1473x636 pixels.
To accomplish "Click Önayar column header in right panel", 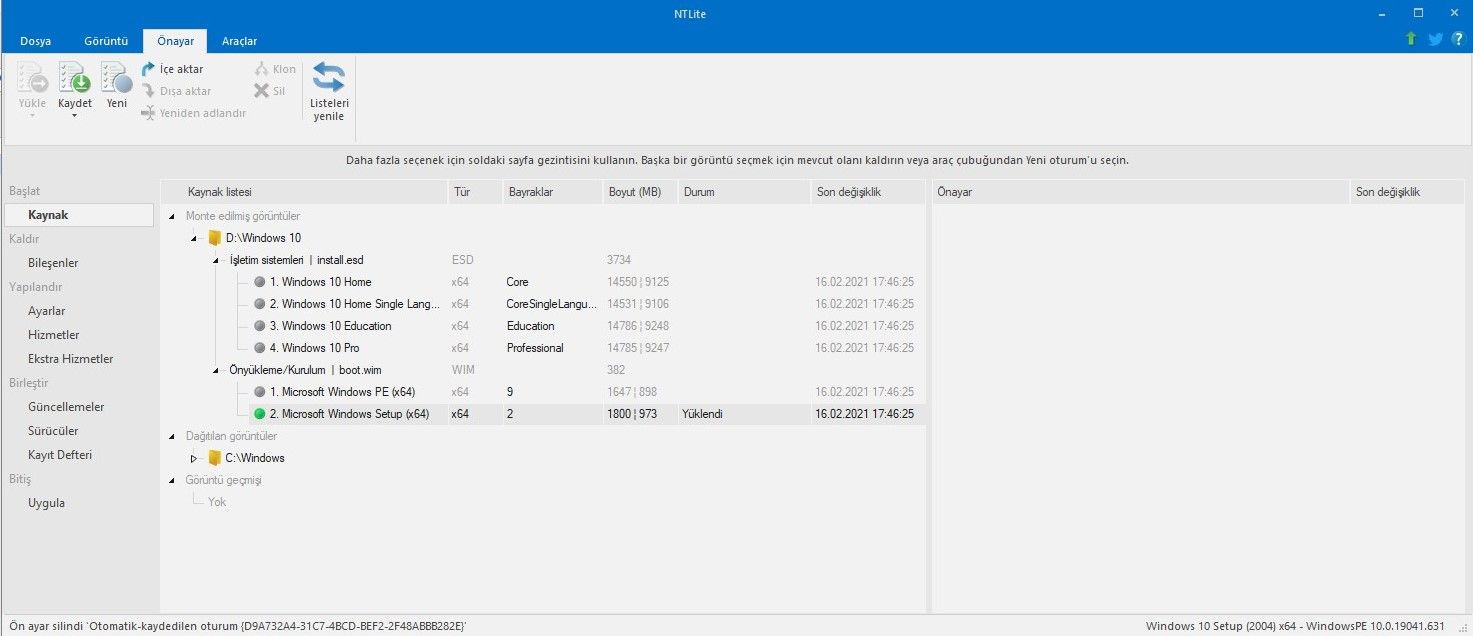I will point(1140,192).
